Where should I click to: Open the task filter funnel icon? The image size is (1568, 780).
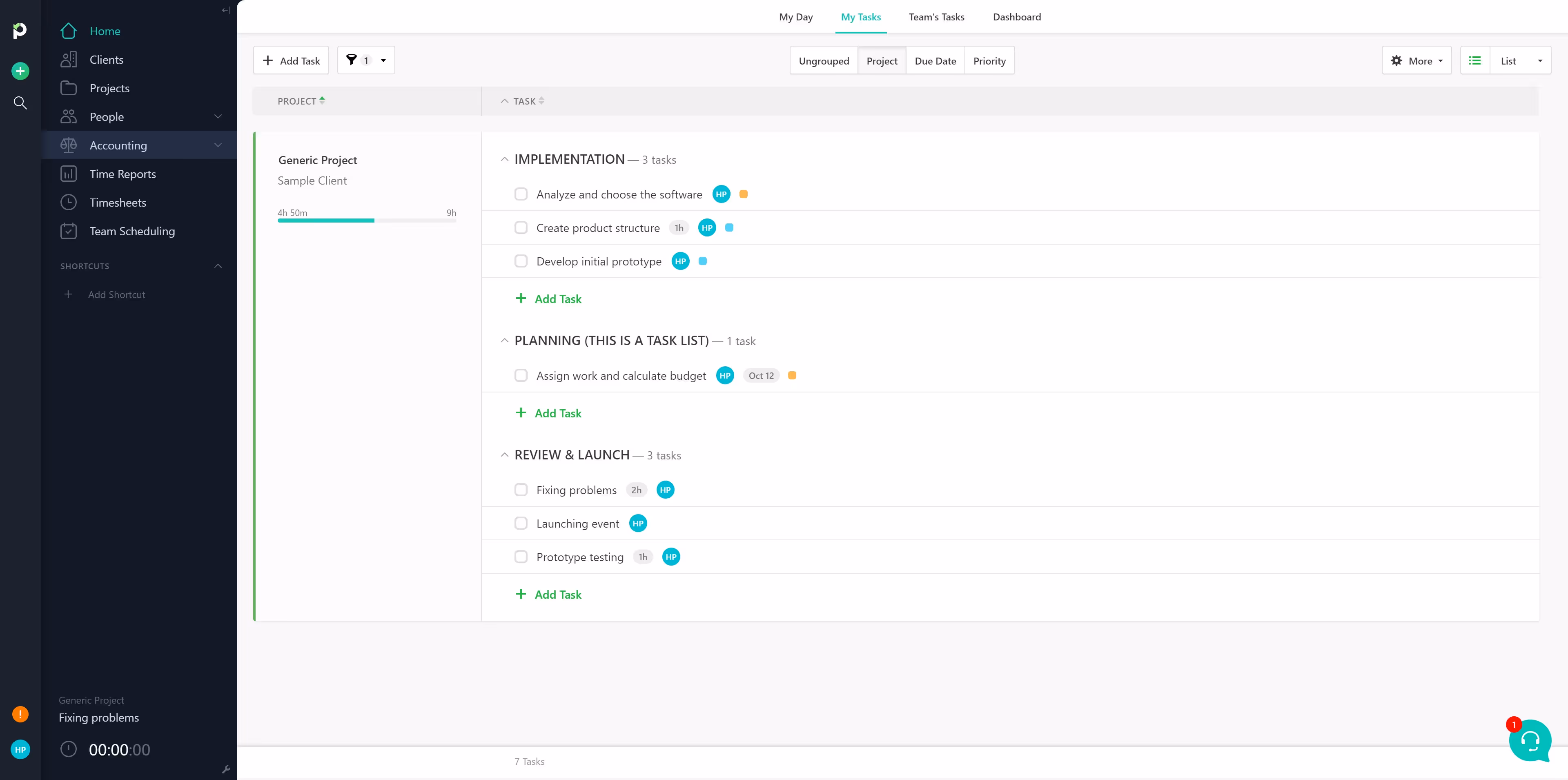click(352, 60)
